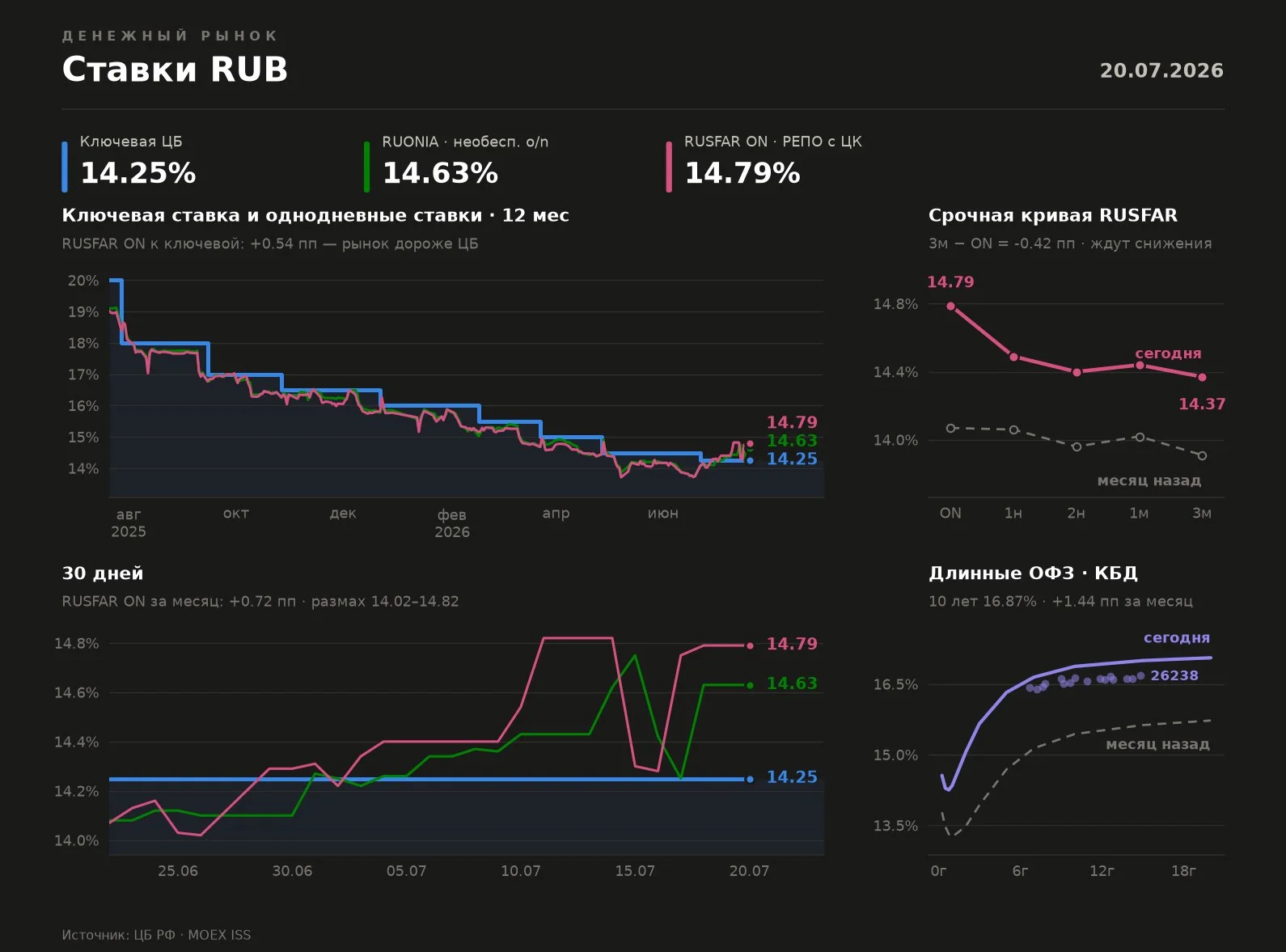Click the blue Ключевая ЦБ color bar

click(65, 167)
